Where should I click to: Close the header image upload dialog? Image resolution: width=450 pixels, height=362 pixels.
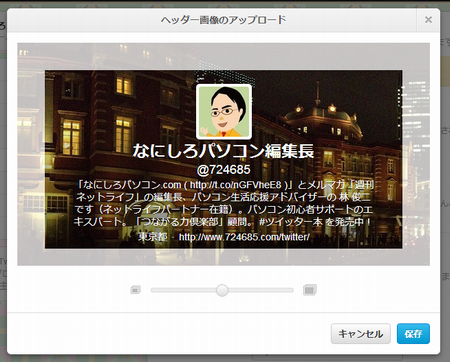(x=428, y=20)
